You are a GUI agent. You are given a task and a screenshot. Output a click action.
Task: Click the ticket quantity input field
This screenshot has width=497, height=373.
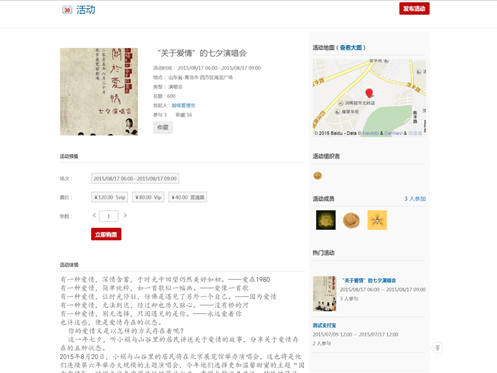109,216
